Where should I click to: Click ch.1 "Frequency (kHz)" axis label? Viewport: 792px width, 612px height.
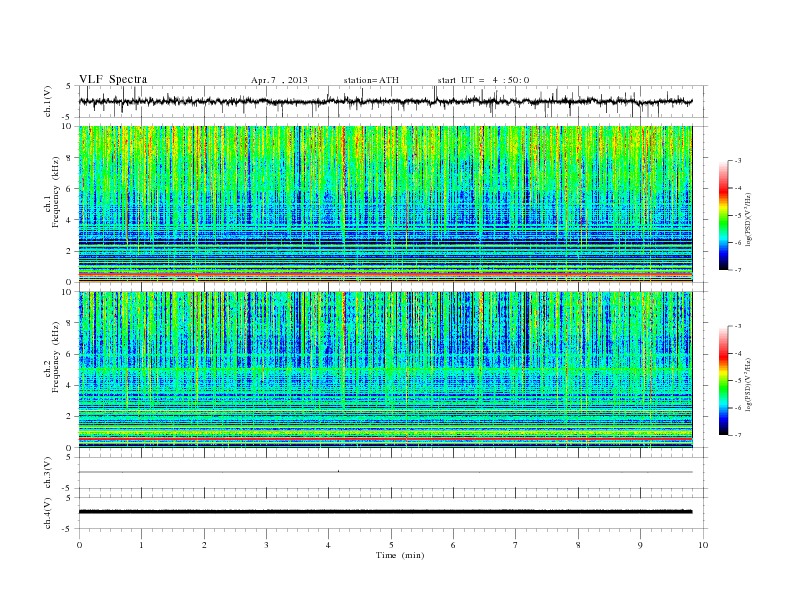click(x=56, y=192)
